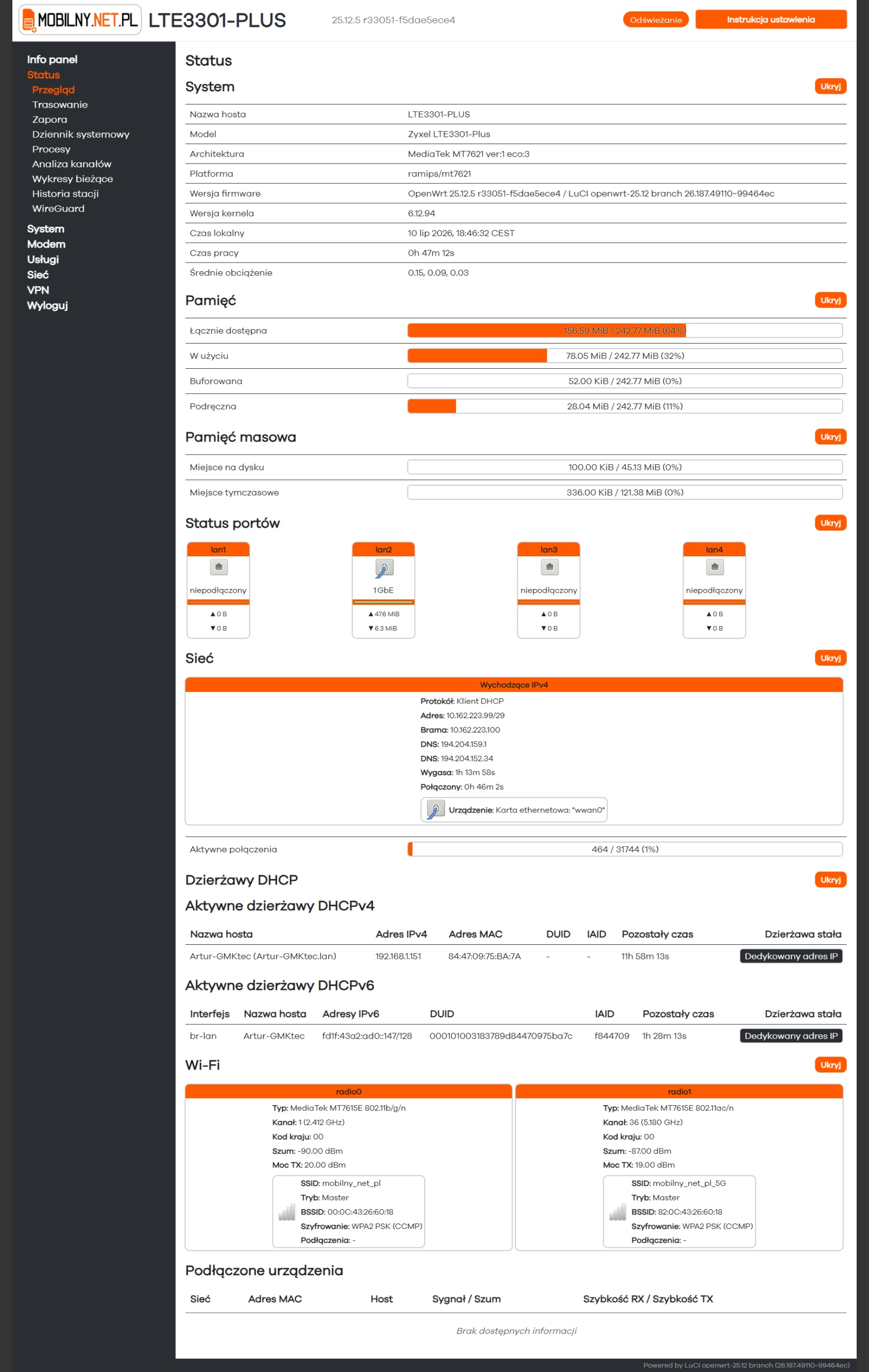Hide the Pamięć masowa section

pos(830,437)
